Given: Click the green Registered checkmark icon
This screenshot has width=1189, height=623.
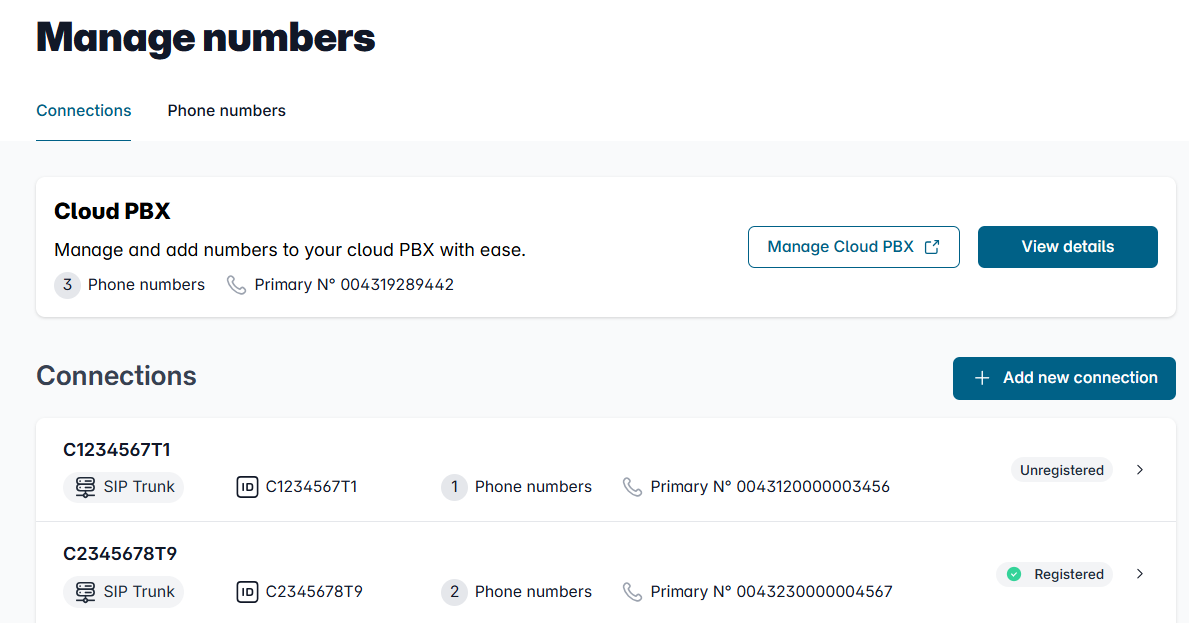Looking at the screenshot, I should point(1014,574).
